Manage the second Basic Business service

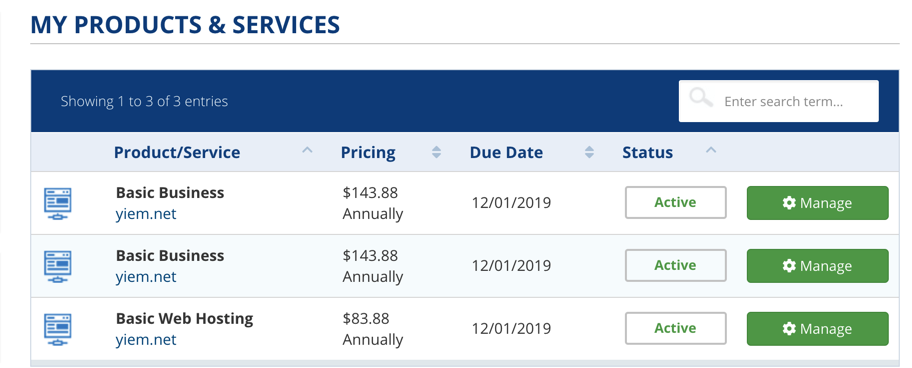point(817,266)
